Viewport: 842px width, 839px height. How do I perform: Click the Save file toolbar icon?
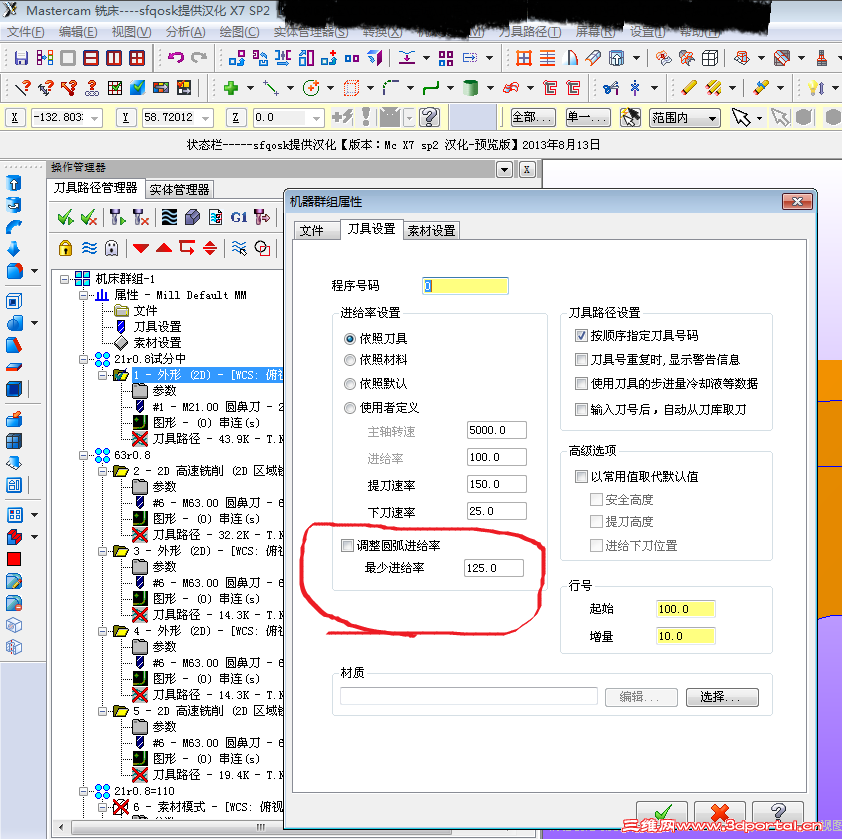point(21,58)
